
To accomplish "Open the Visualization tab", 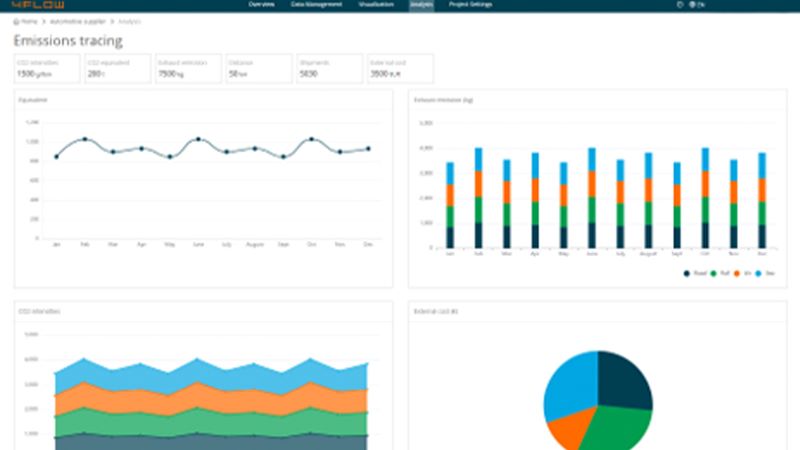I will 373,5.
